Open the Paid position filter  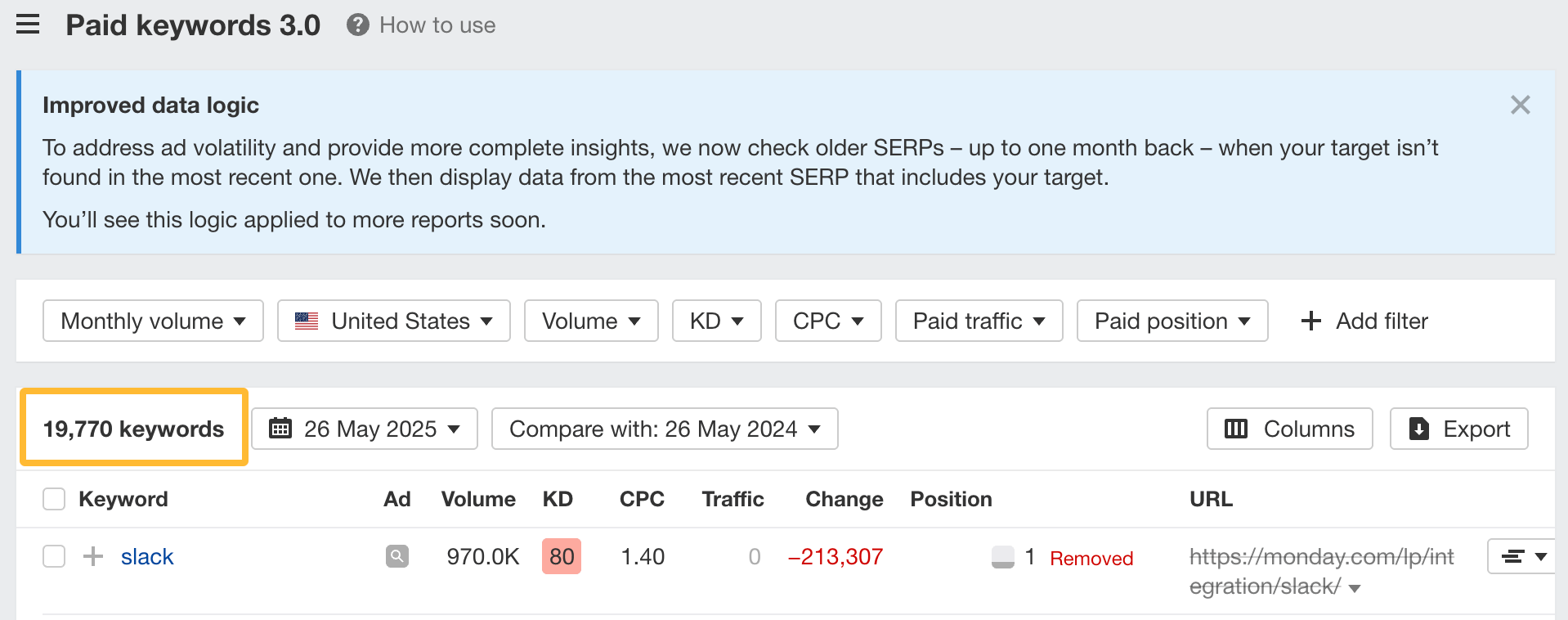pos(1172,321)
